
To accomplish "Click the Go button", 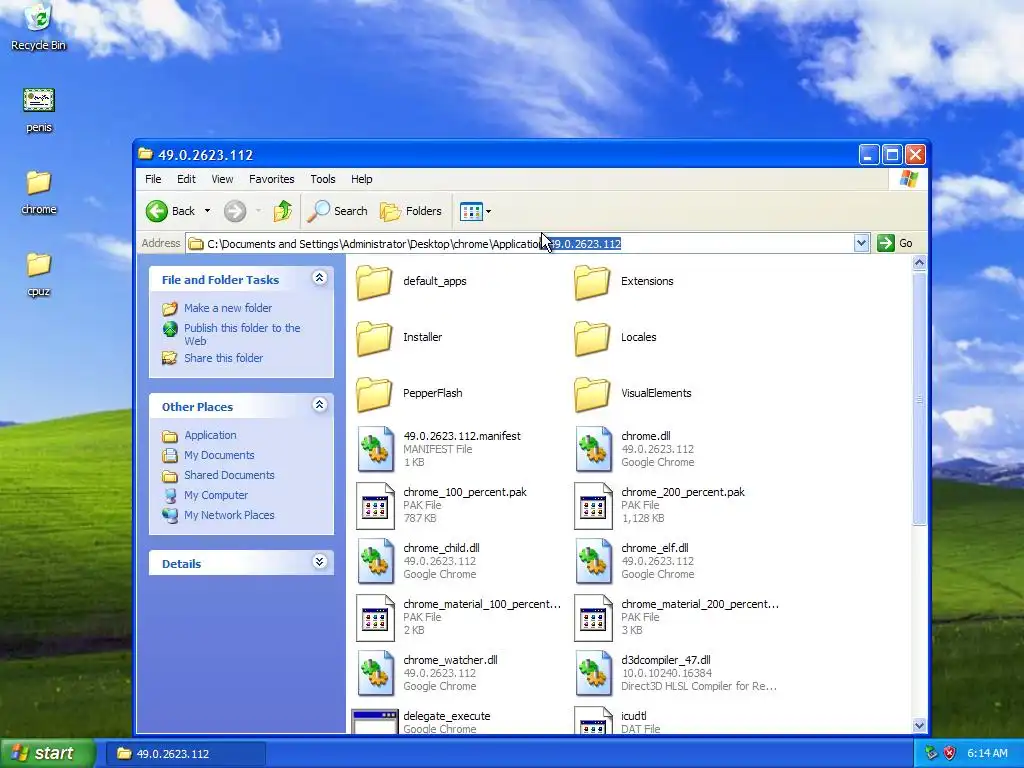I will tap(895, 243).
